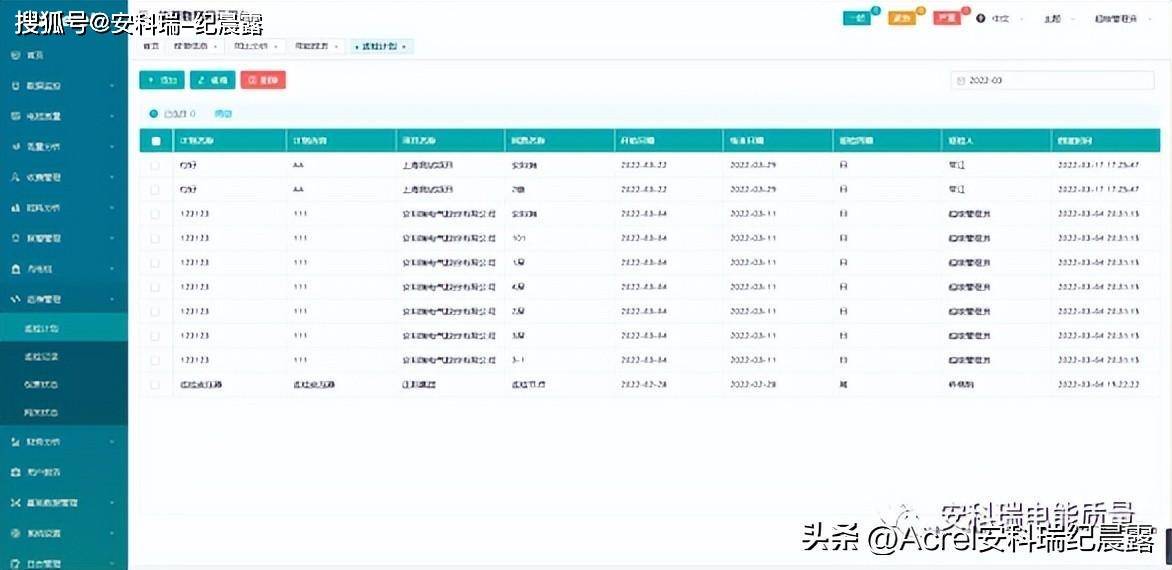Click the green 添加 add button

(x=161, y=80)
